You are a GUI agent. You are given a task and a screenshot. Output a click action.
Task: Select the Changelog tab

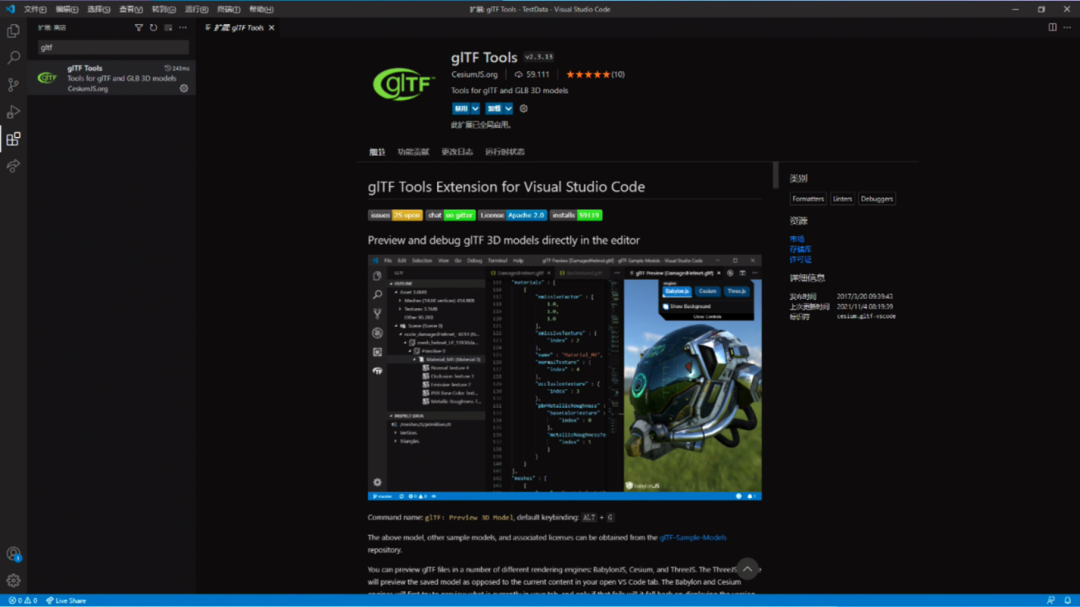coord(457,152)
